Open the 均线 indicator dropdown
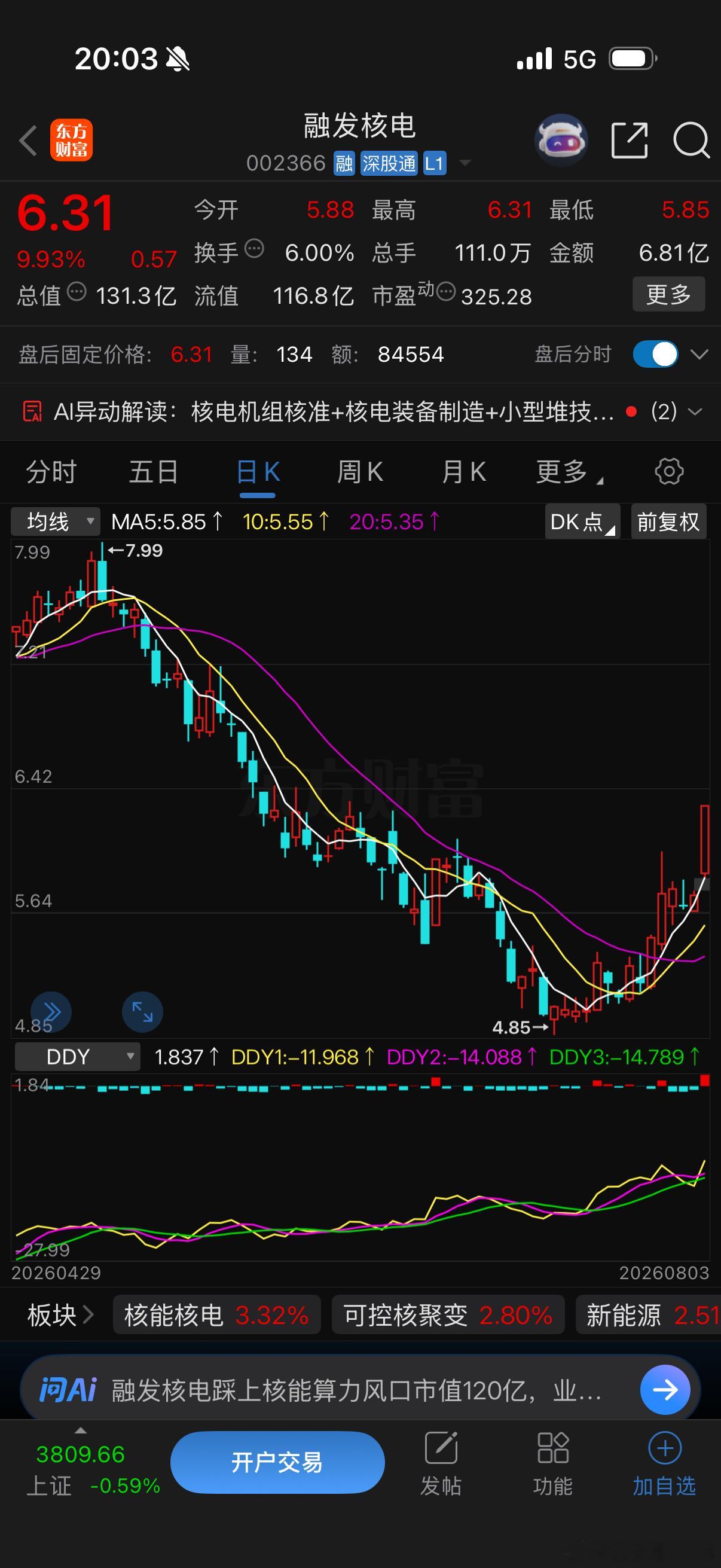721x1568 pixels. (56, 521)
